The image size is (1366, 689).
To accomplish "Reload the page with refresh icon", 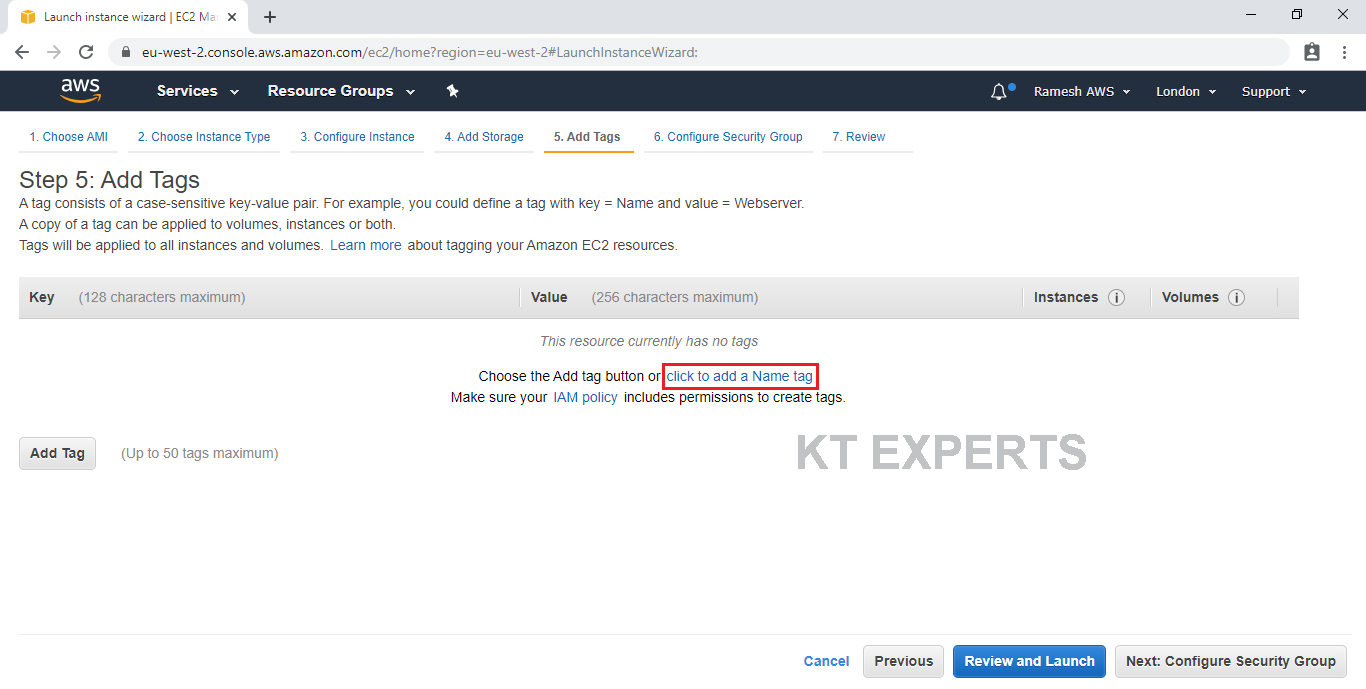I will [86, 52].
